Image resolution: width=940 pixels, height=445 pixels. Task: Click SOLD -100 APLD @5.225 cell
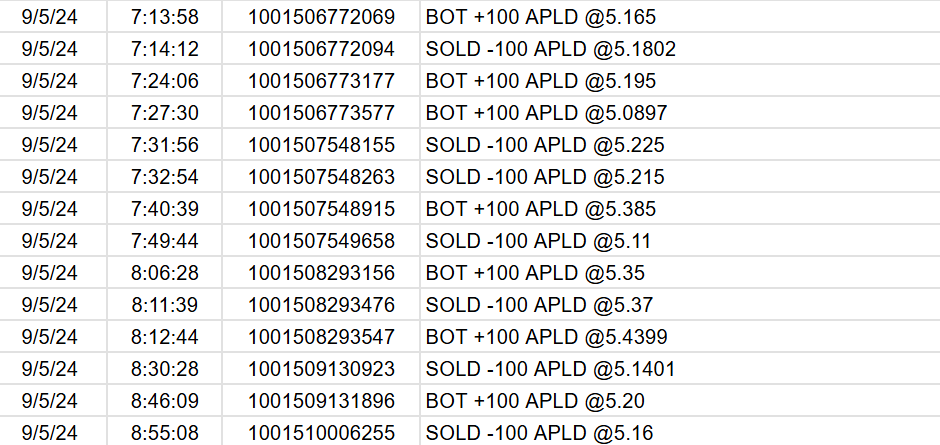point(545,145)
